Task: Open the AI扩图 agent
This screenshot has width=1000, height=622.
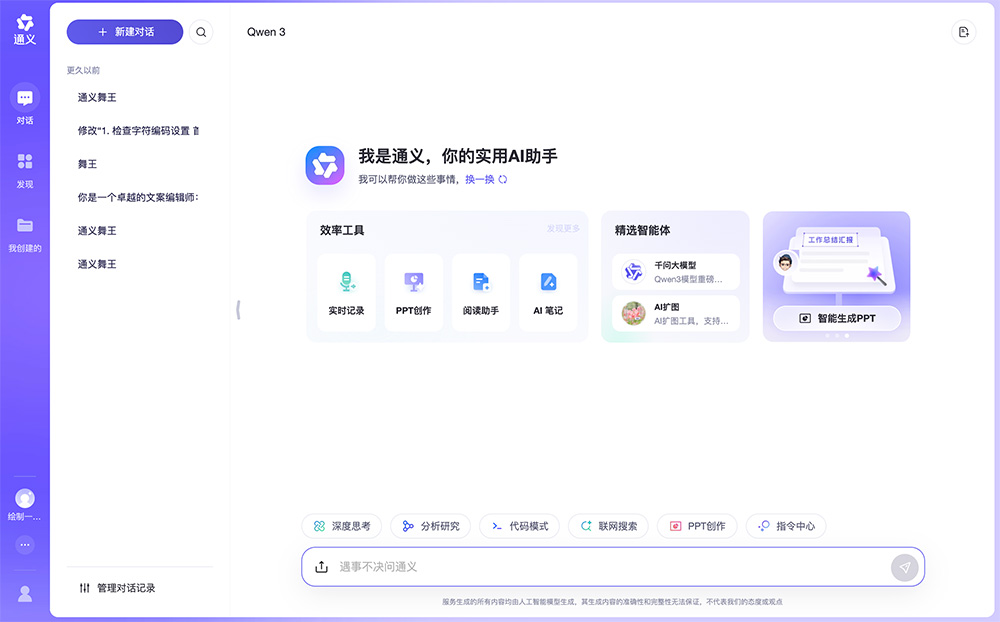Action: click(x=676, y=313)
